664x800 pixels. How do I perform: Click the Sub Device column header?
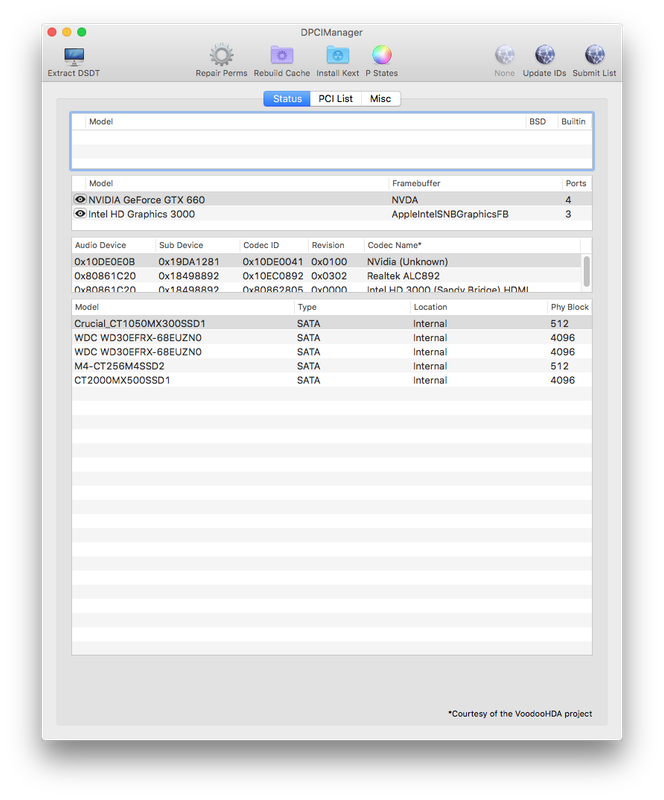click(198, 245)
